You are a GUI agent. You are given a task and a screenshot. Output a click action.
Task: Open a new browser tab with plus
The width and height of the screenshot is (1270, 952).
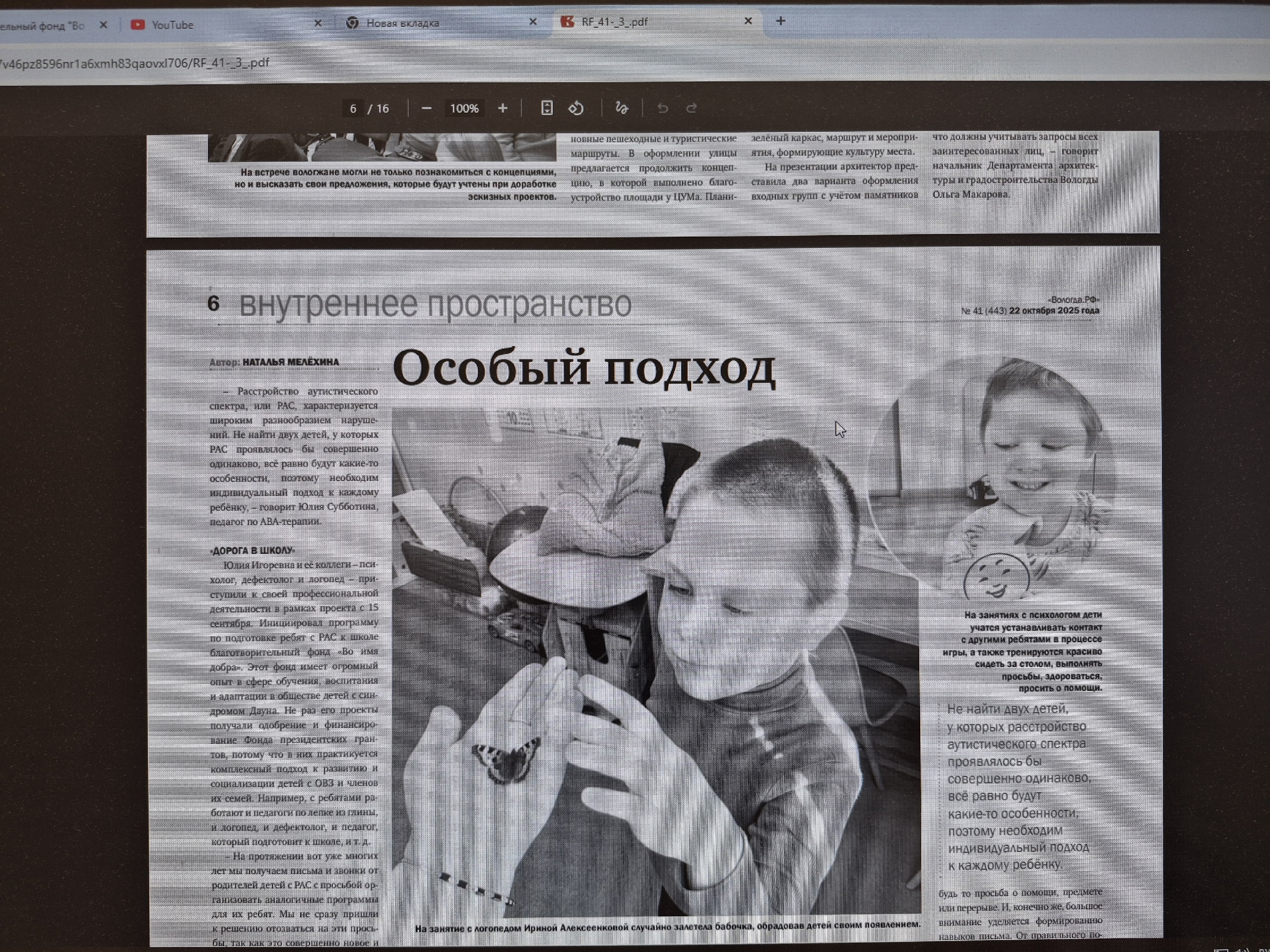coord(780,21)
